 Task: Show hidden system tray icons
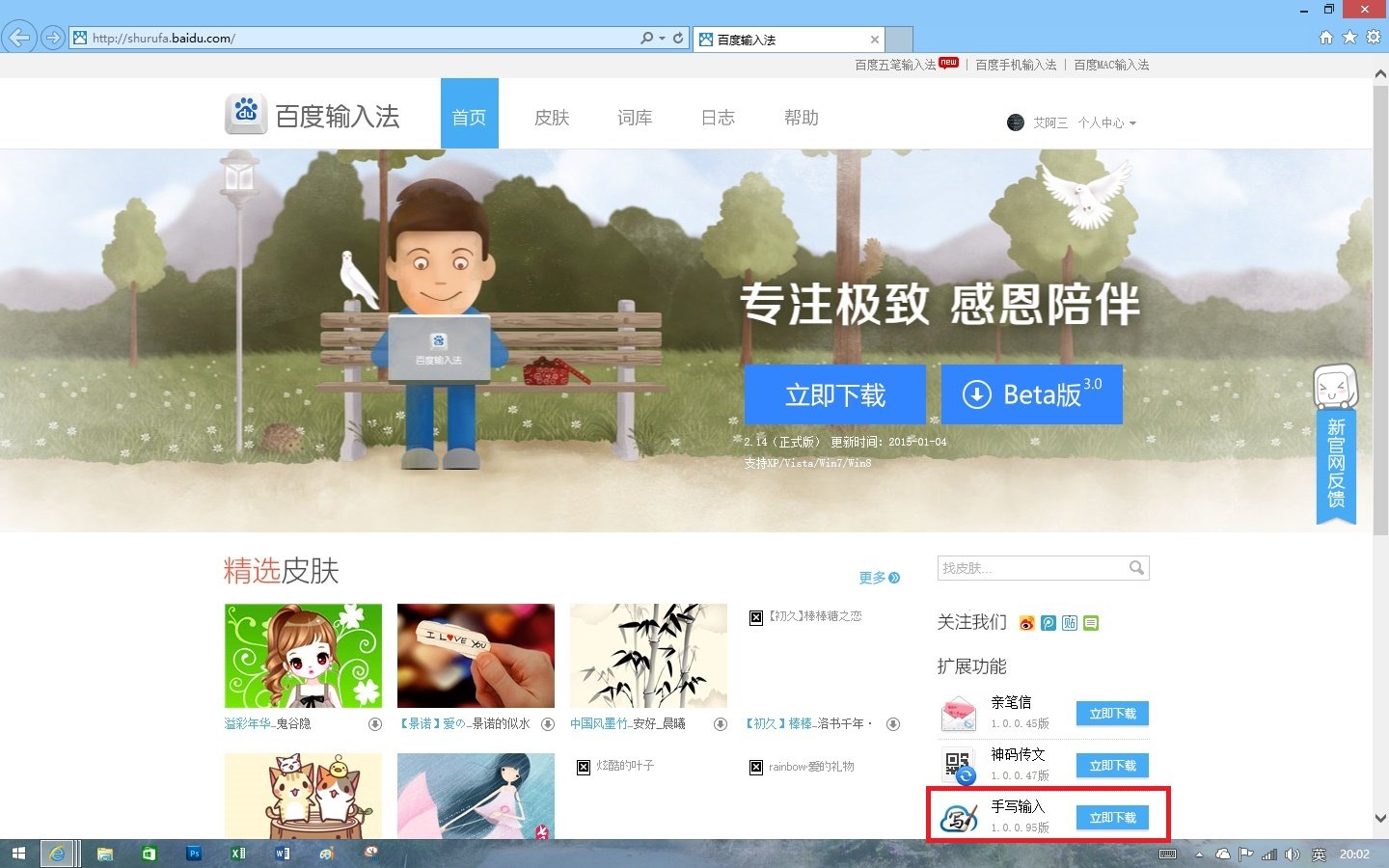point(1199,854)
